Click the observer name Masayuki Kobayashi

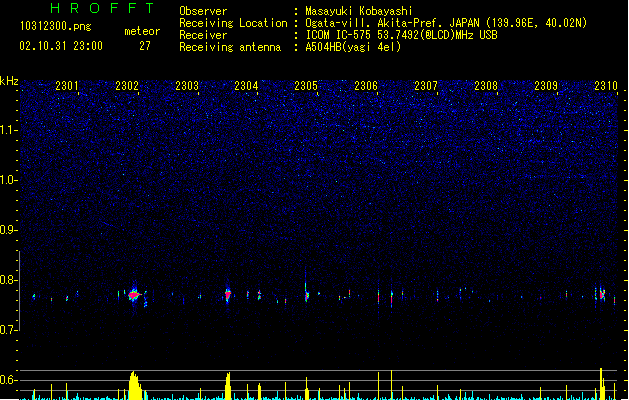click(359, 11)
